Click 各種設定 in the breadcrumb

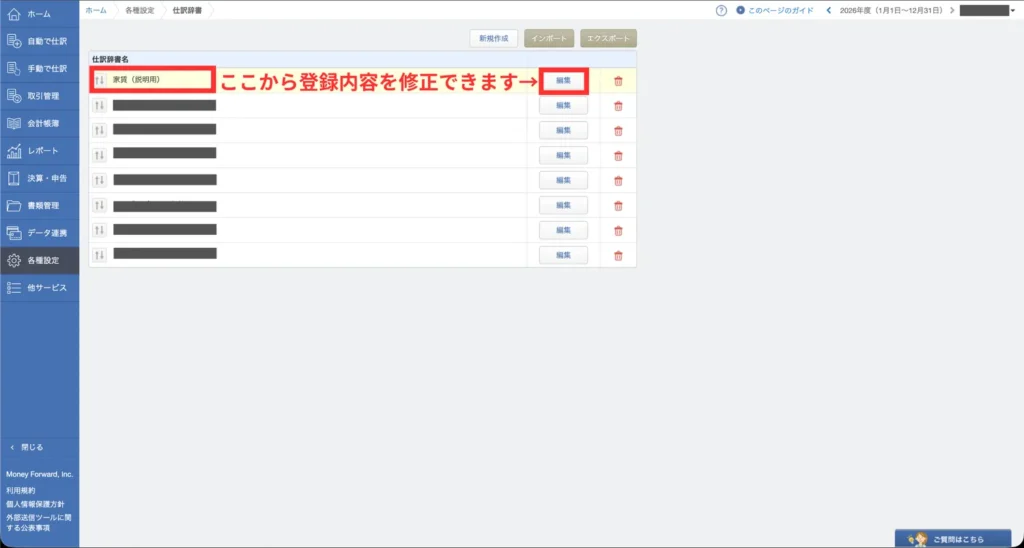[140, 10]
